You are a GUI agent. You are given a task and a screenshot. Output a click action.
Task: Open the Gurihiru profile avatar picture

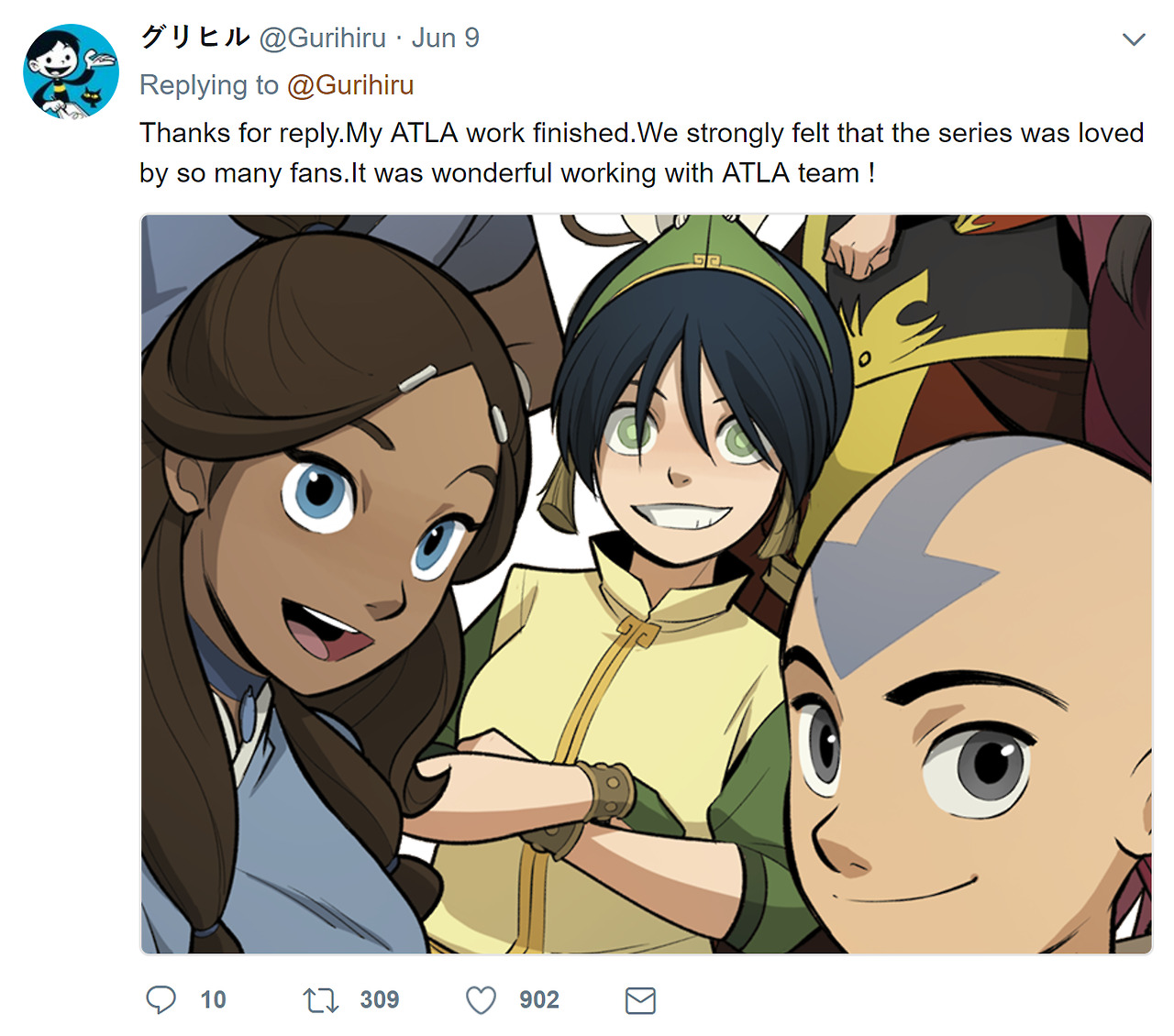[x=71, y=72]
